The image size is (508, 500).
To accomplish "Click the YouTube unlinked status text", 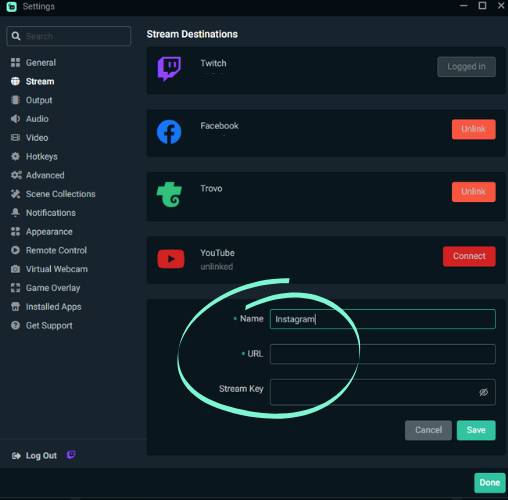I will [x=217, y=267].
